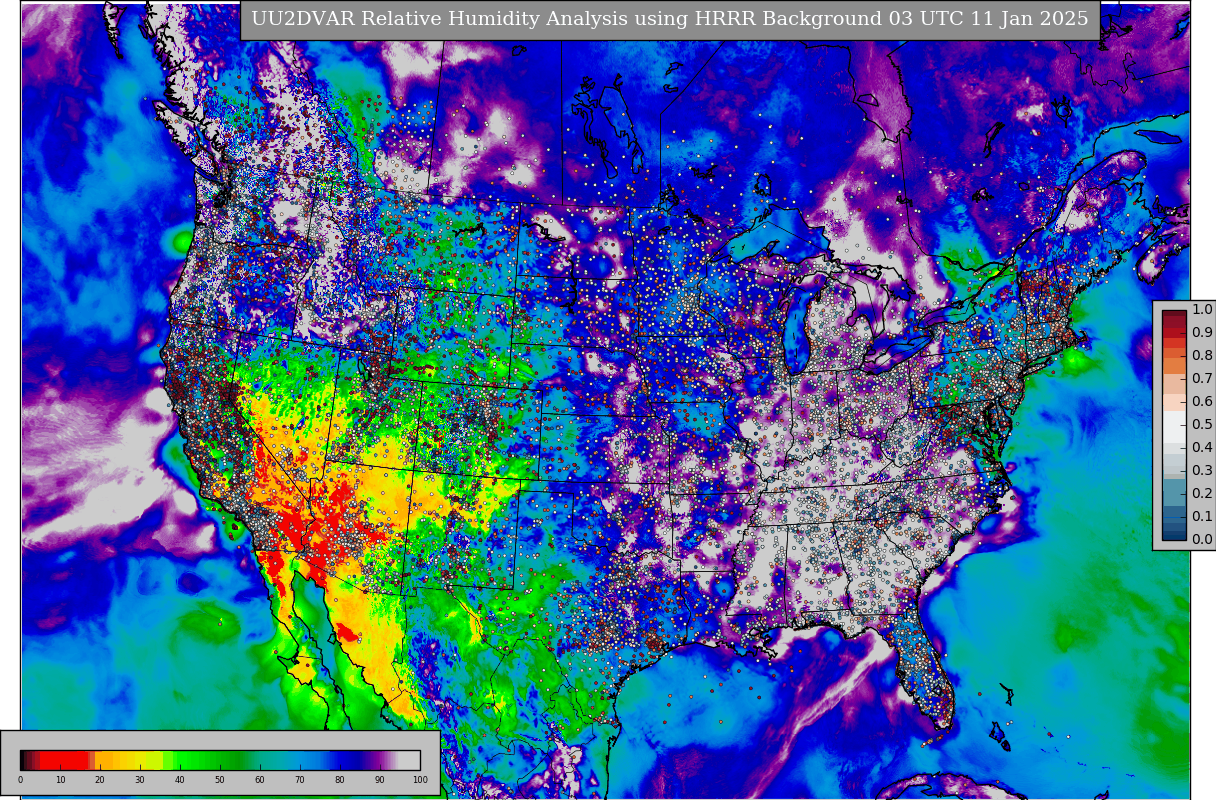Click the '0.4' label on right colorbar

click(x=1202, y=448)
